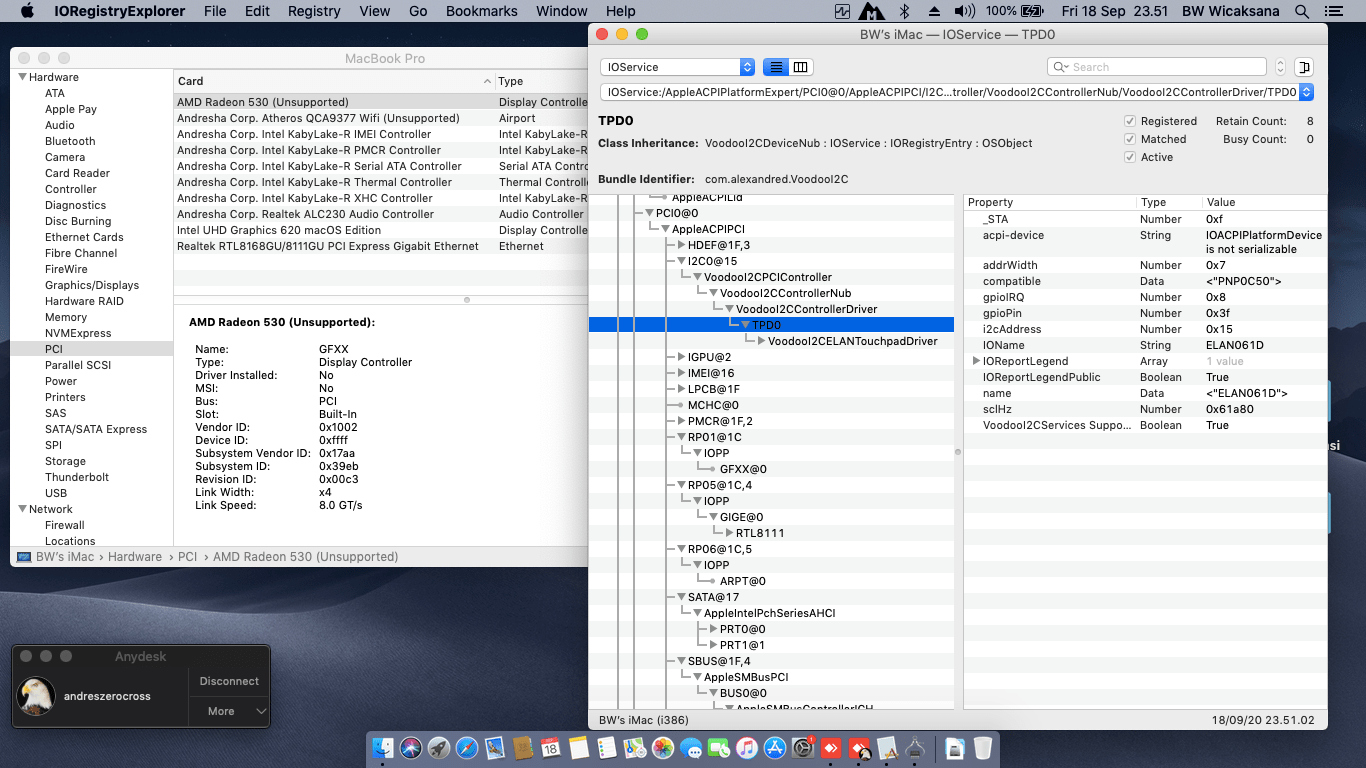The width and height of the screenshot is (1366, 768).
Task: Expand the IOReportLegend property array
Action: point(976,361)
